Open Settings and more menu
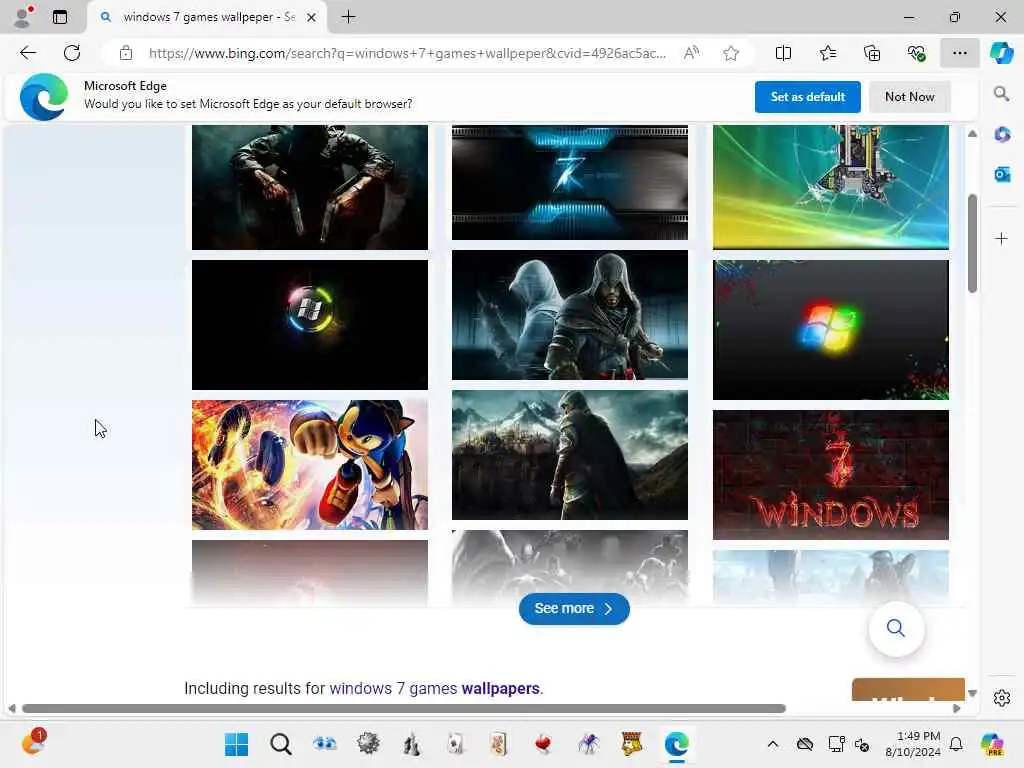 pyautogui.click(x=959, y=53)
